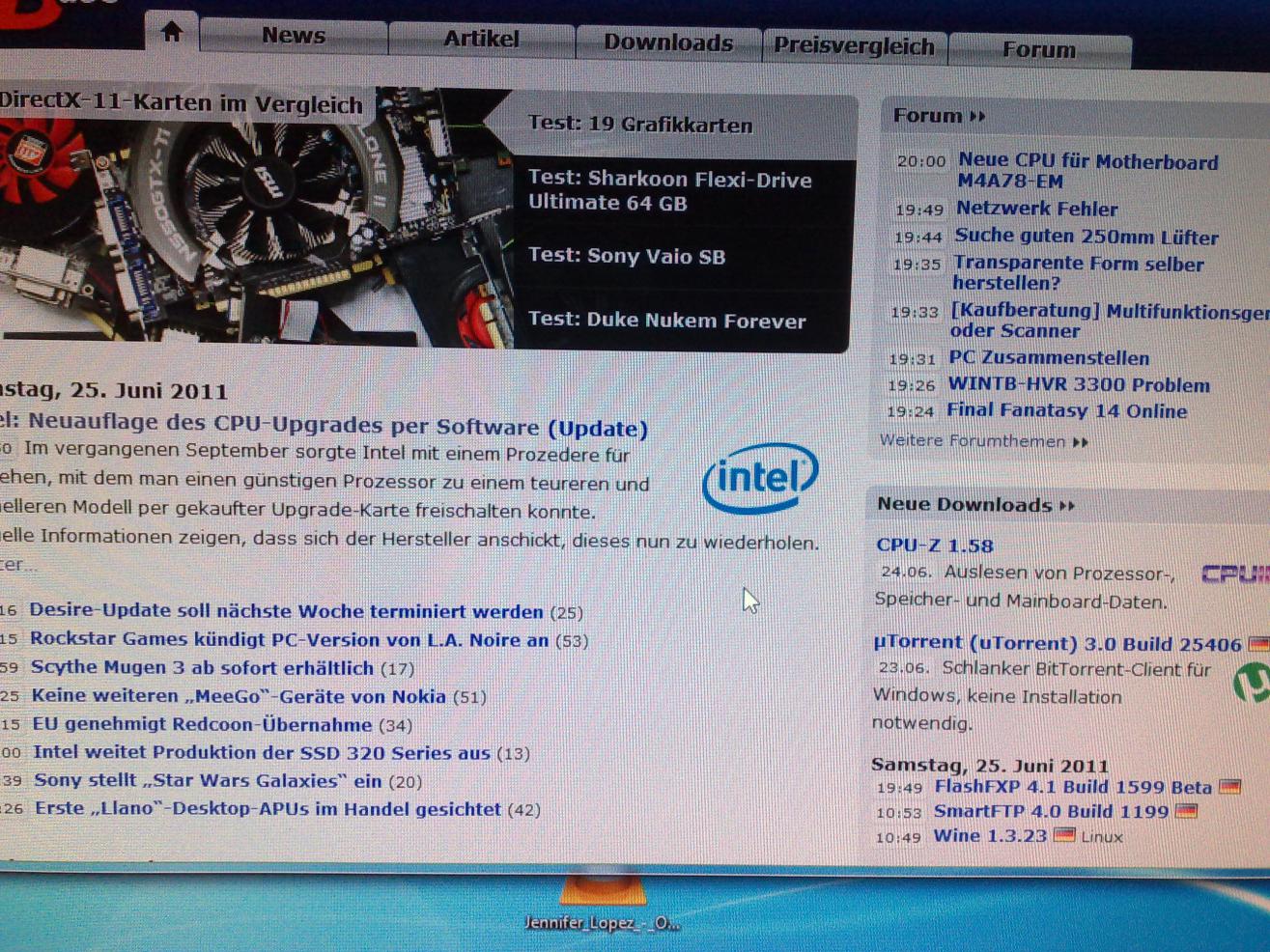Open thread 'PC Zusammenstellen'
This screenshot has width=1270, height=952.
point(1049,358)
